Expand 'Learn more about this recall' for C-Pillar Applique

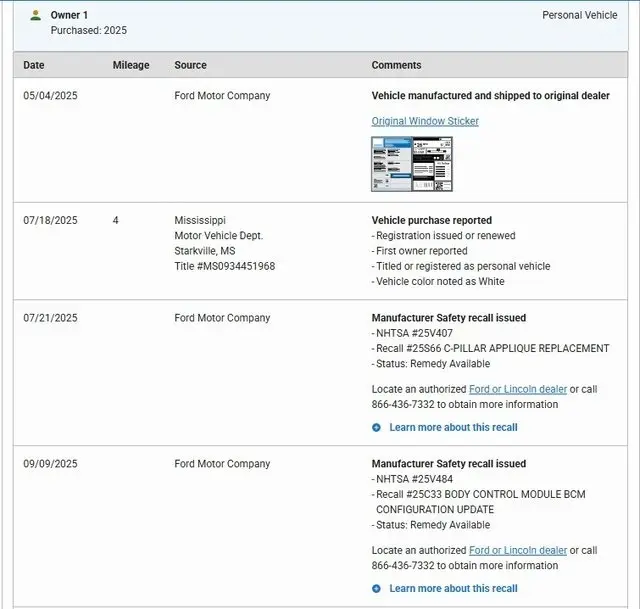click(453, 427)
